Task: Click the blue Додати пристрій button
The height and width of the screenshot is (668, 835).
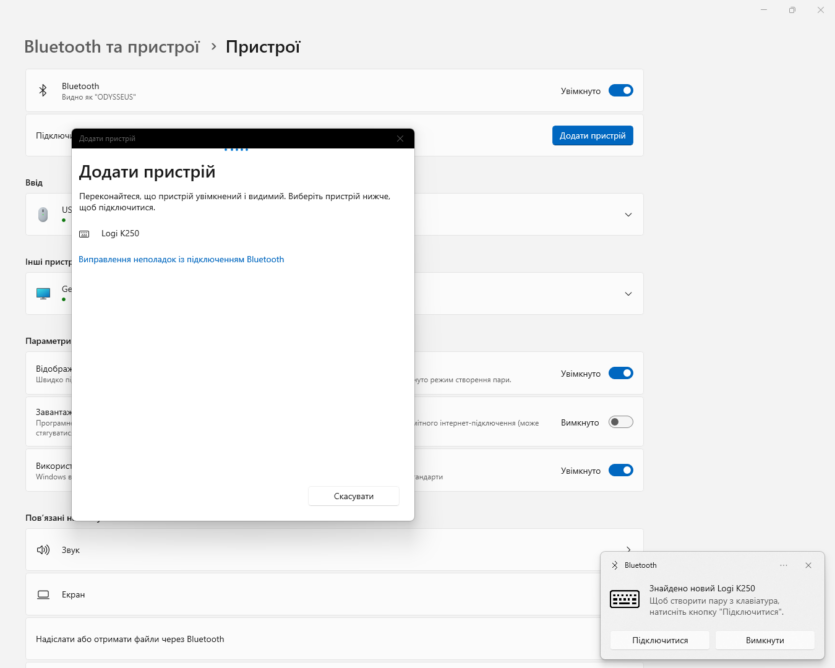Action: point(592,135)
